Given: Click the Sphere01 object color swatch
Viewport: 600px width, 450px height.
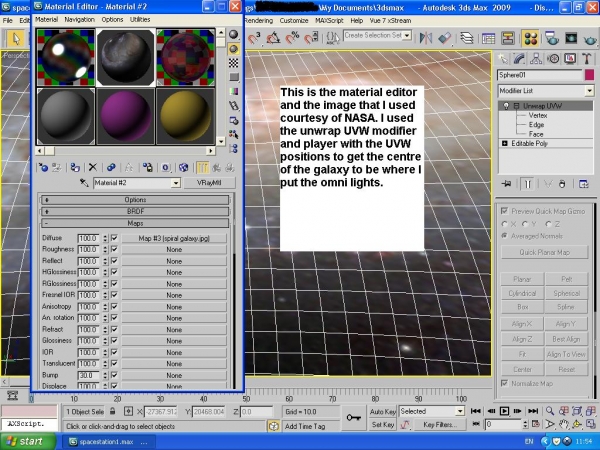Looking at the screenshot, I should [x=589, y=75].
